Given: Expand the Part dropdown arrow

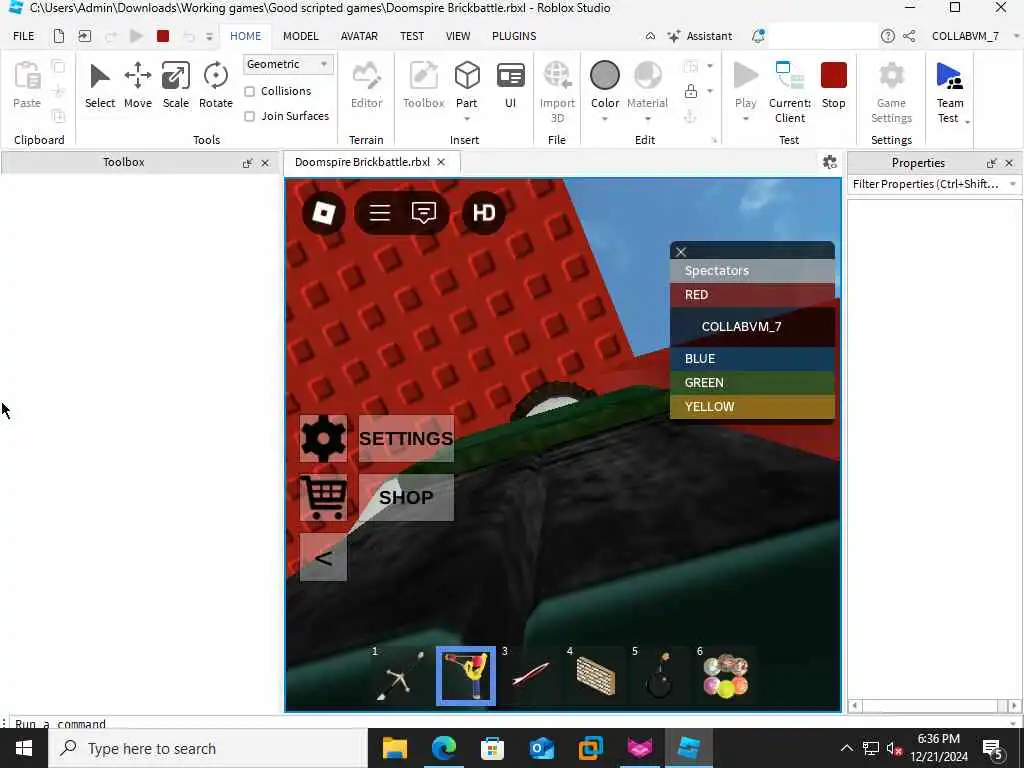Looking at the screenshot, I should click(466, 119).
